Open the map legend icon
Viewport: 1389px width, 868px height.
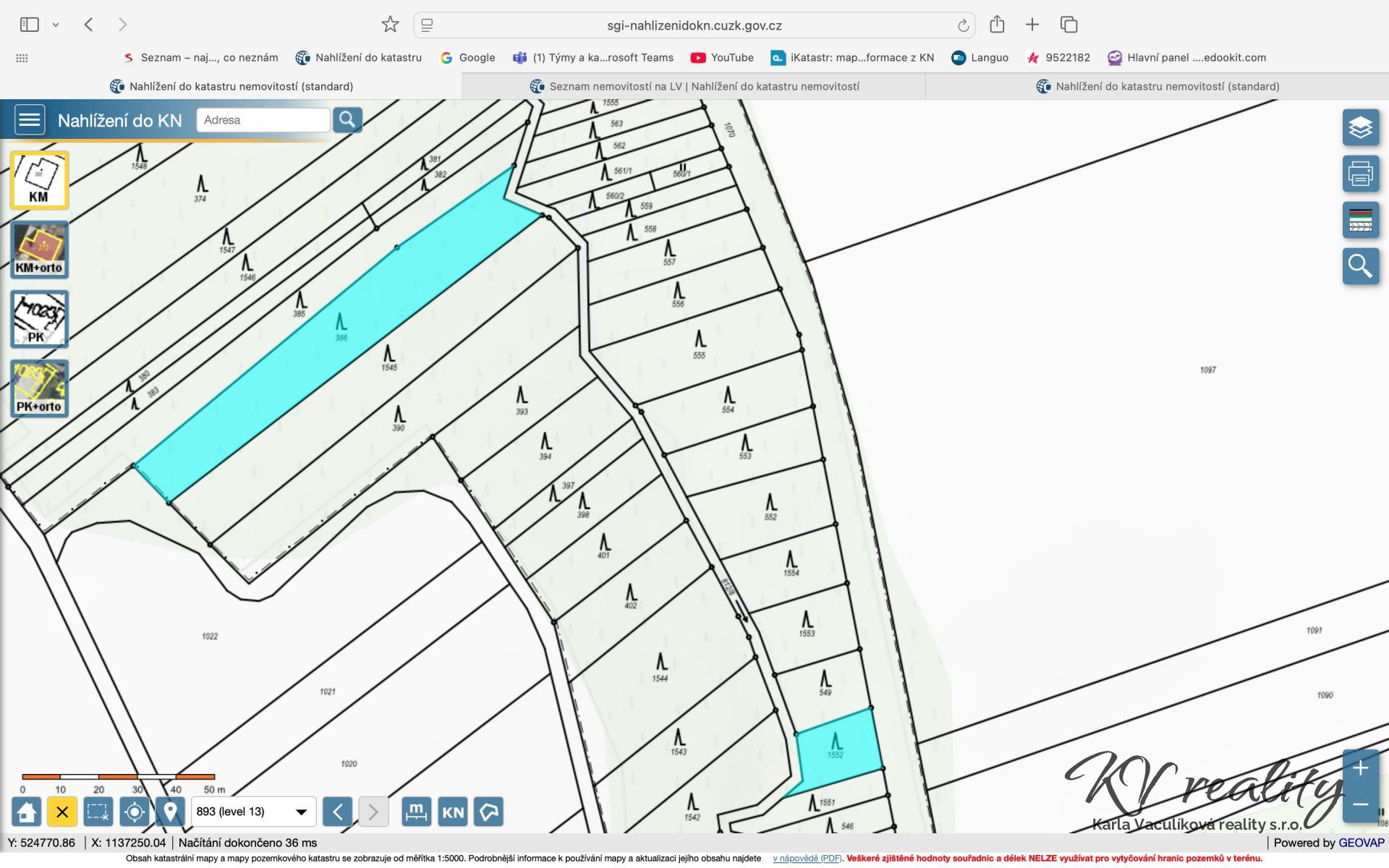(1360, 220)
